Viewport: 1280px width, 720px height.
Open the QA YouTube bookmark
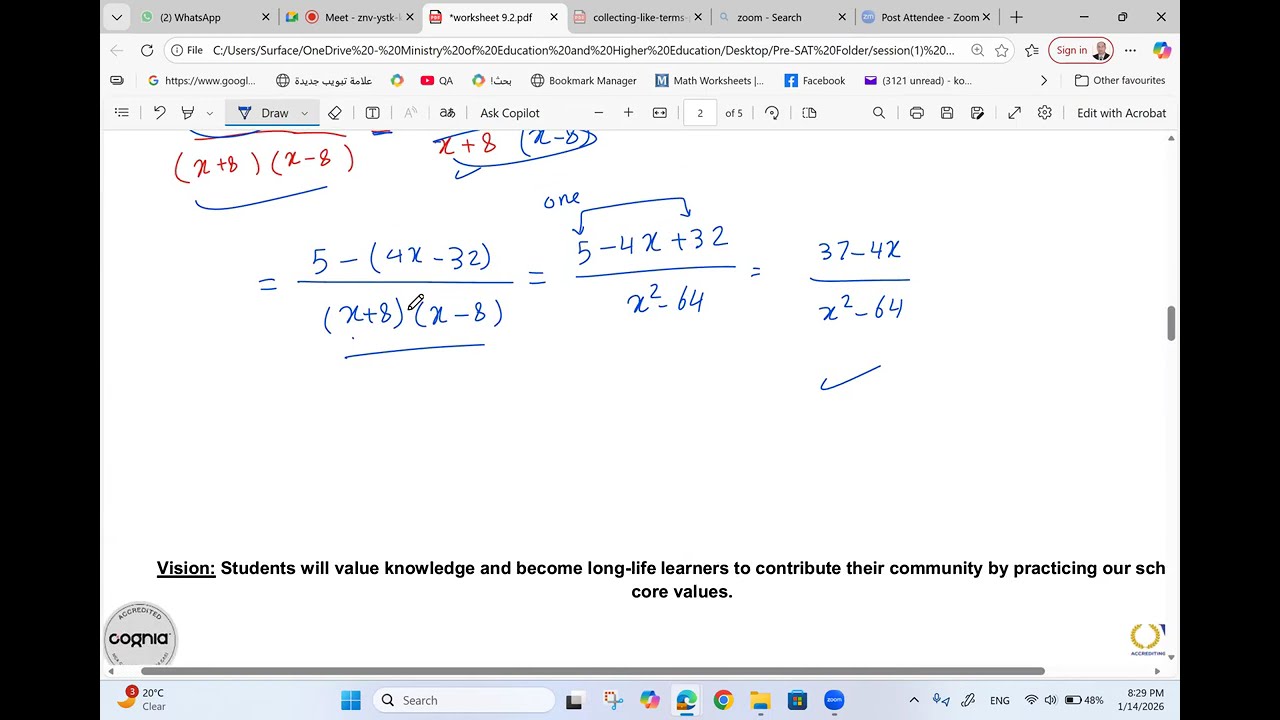coord(437,80)
